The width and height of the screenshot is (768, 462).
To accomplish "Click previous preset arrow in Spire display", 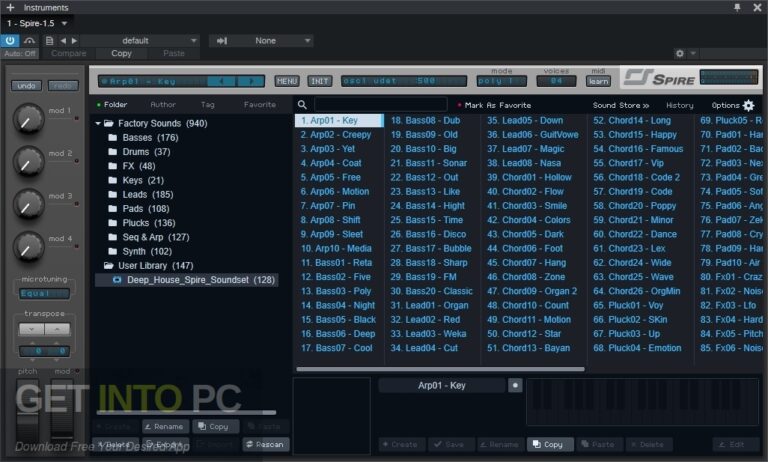I will [x=222, y=81].
